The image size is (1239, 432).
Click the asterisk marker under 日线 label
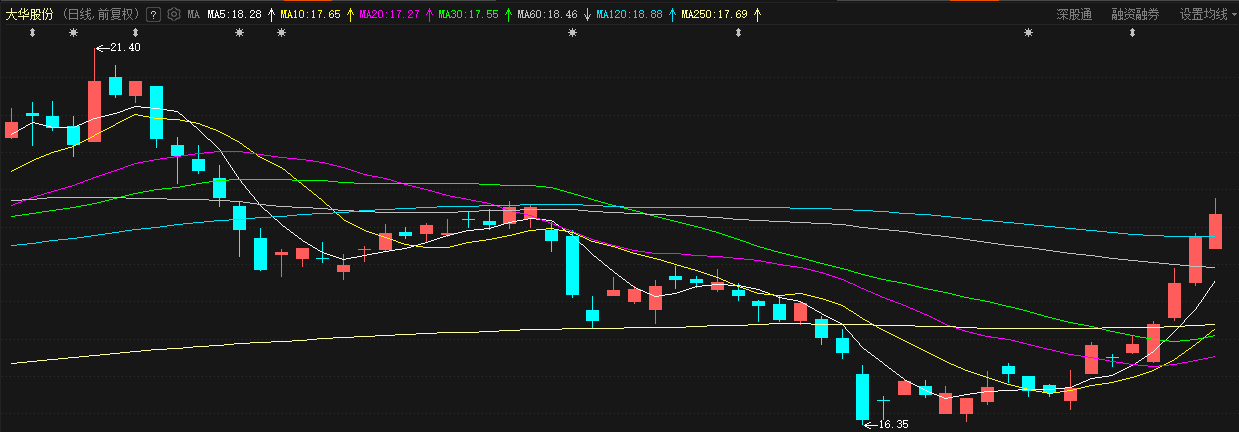pos(73,34)
